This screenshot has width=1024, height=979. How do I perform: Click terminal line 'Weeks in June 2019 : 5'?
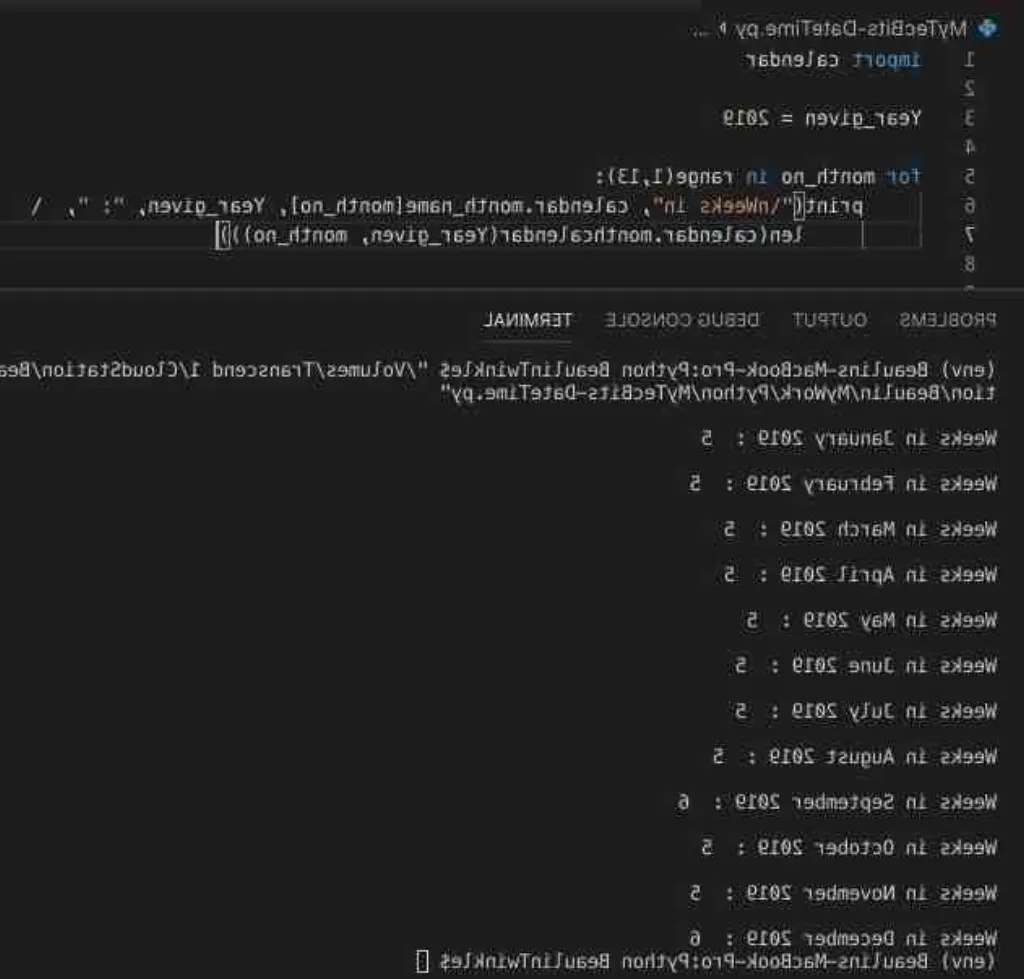click(865, 666)
